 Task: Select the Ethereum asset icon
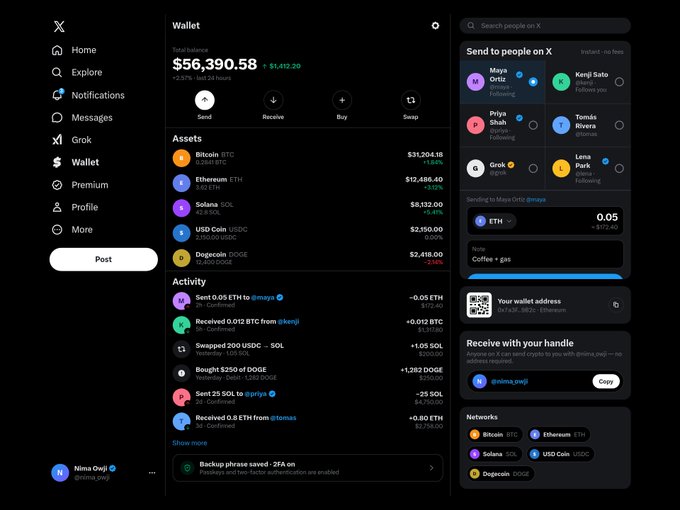click(181, 183)
